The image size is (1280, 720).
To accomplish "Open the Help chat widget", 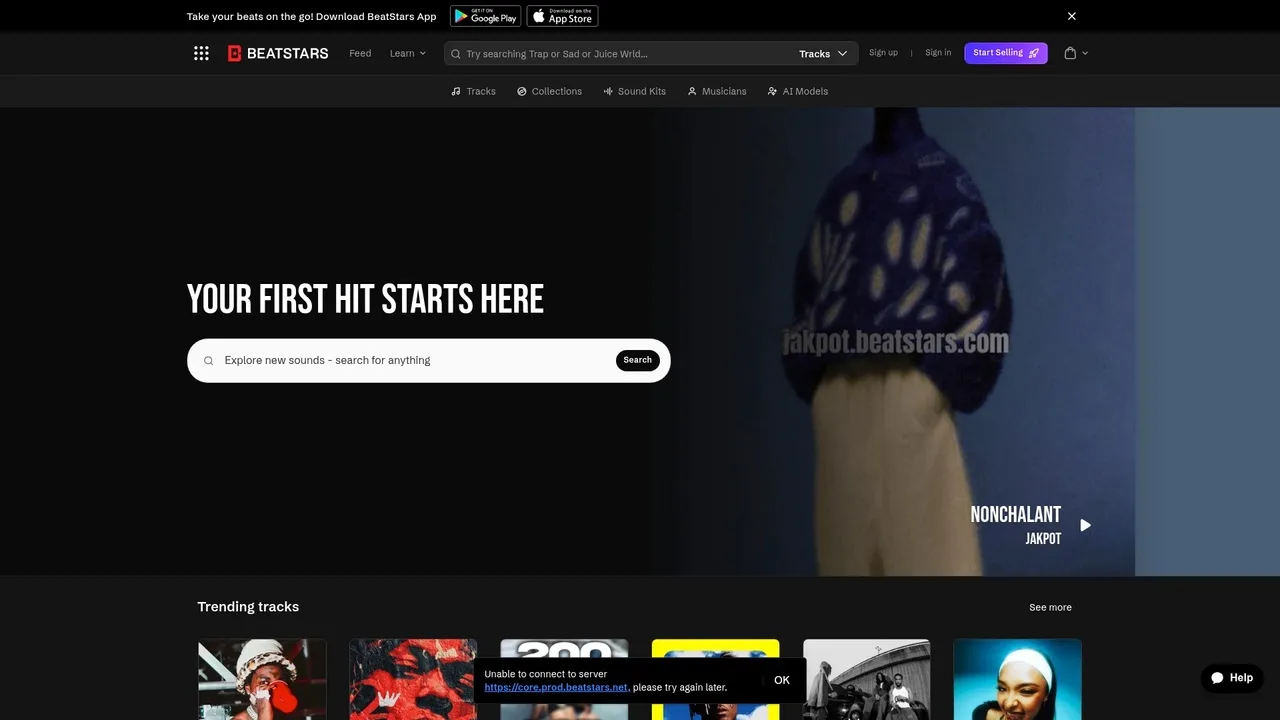I will tap(1231, 677).
